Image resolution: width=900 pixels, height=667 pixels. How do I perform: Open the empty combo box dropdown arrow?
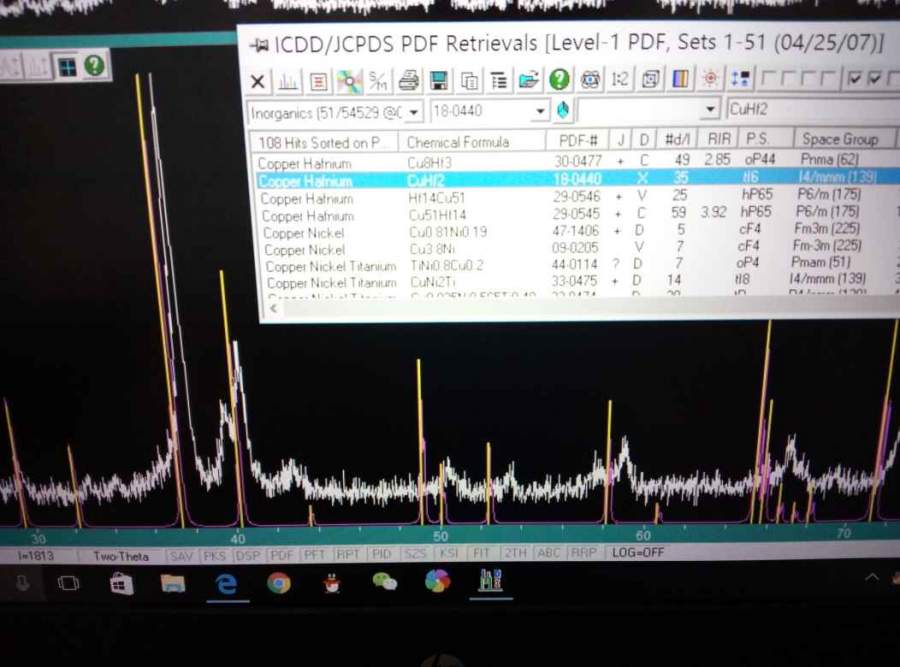[710, 108]
